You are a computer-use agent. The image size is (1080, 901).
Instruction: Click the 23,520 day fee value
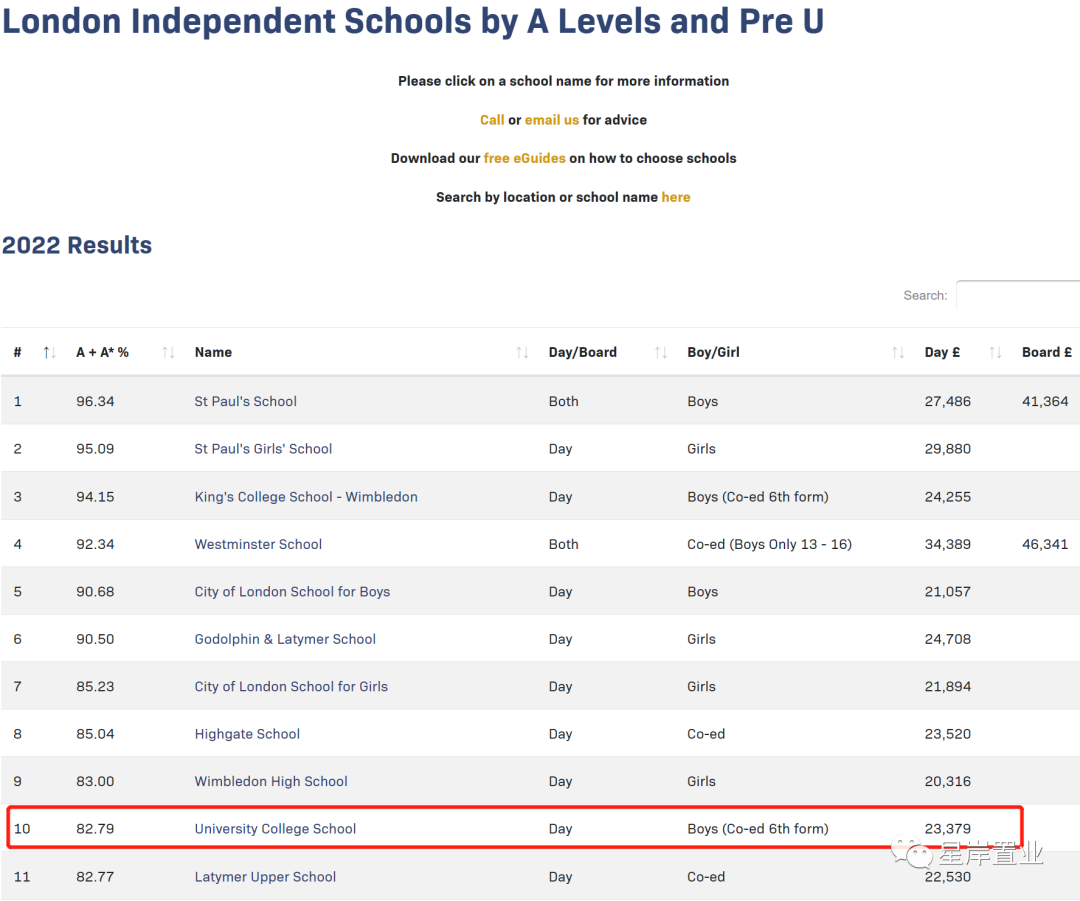click(948, 735)
